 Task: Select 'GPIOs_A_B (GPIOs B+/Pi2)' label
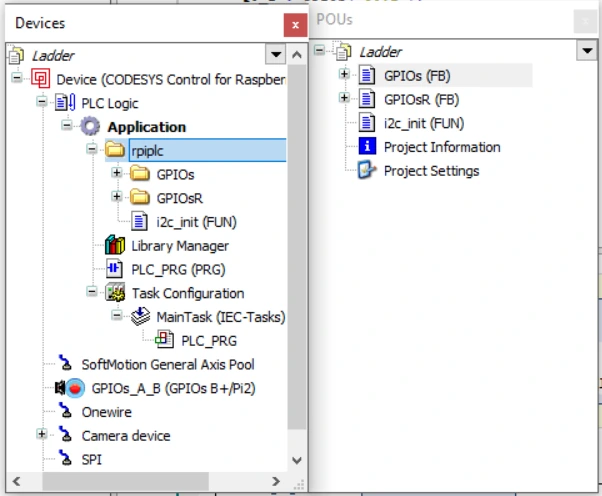[x=174, y=389]
